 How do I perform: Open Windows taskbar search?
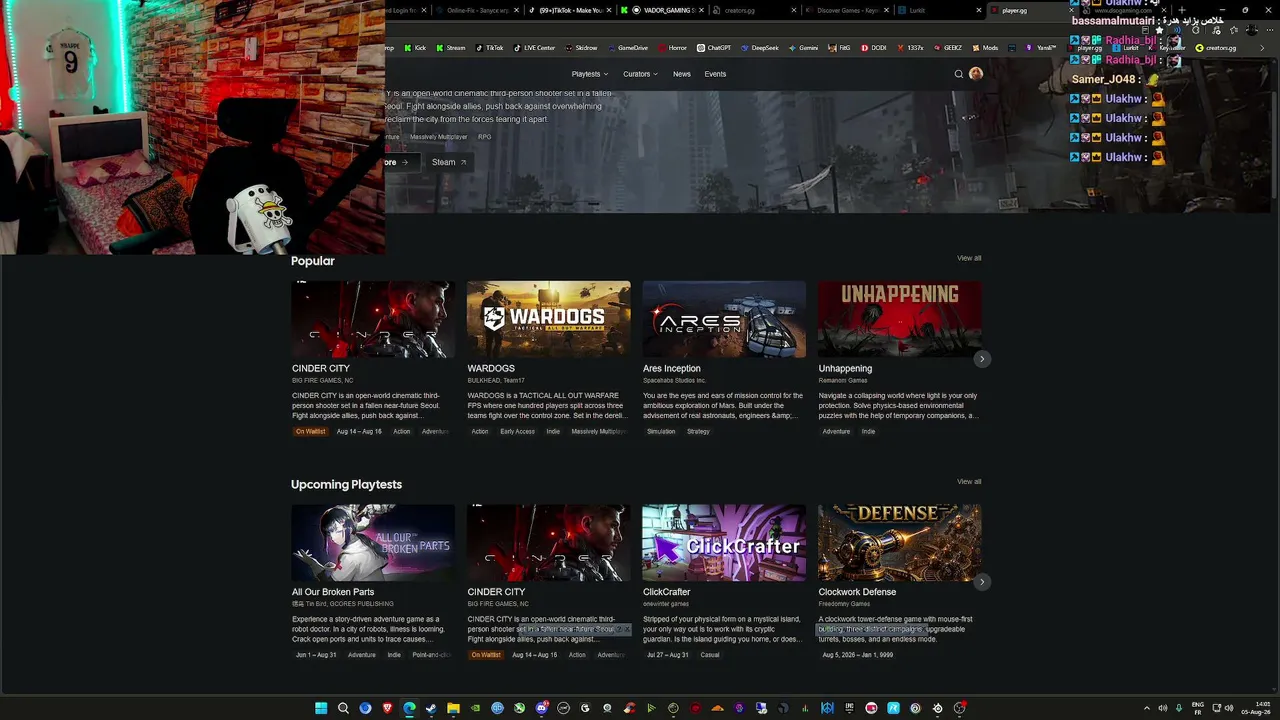pyautogui.click(x=343, y=708)
